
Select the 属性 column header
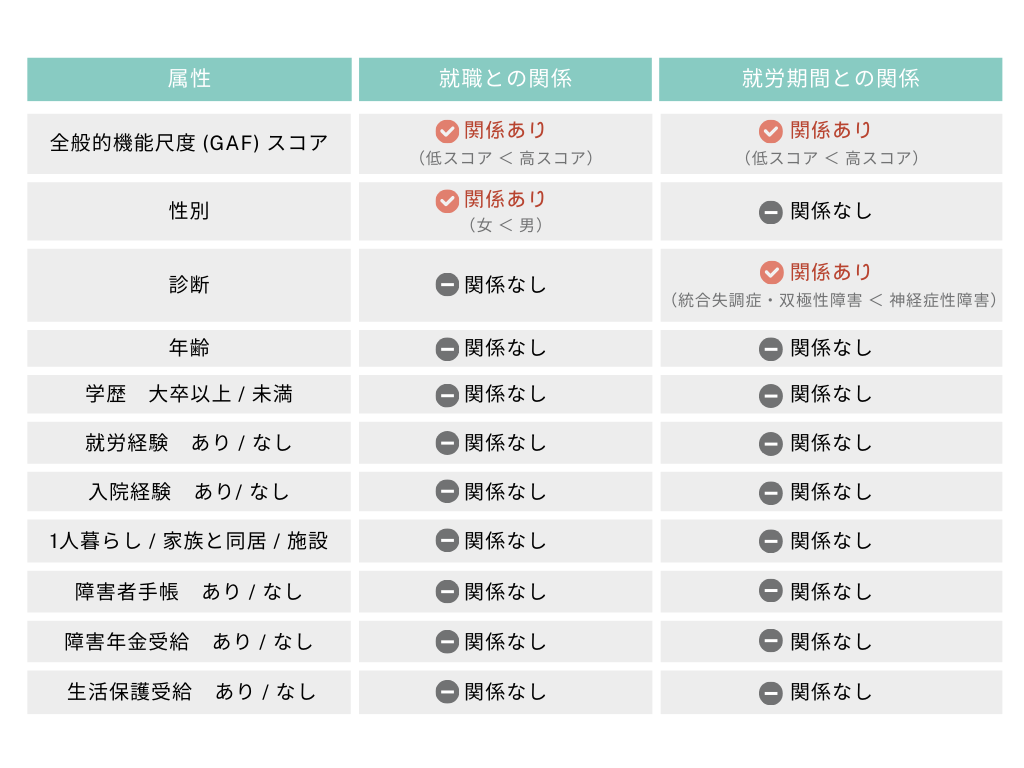189,79
